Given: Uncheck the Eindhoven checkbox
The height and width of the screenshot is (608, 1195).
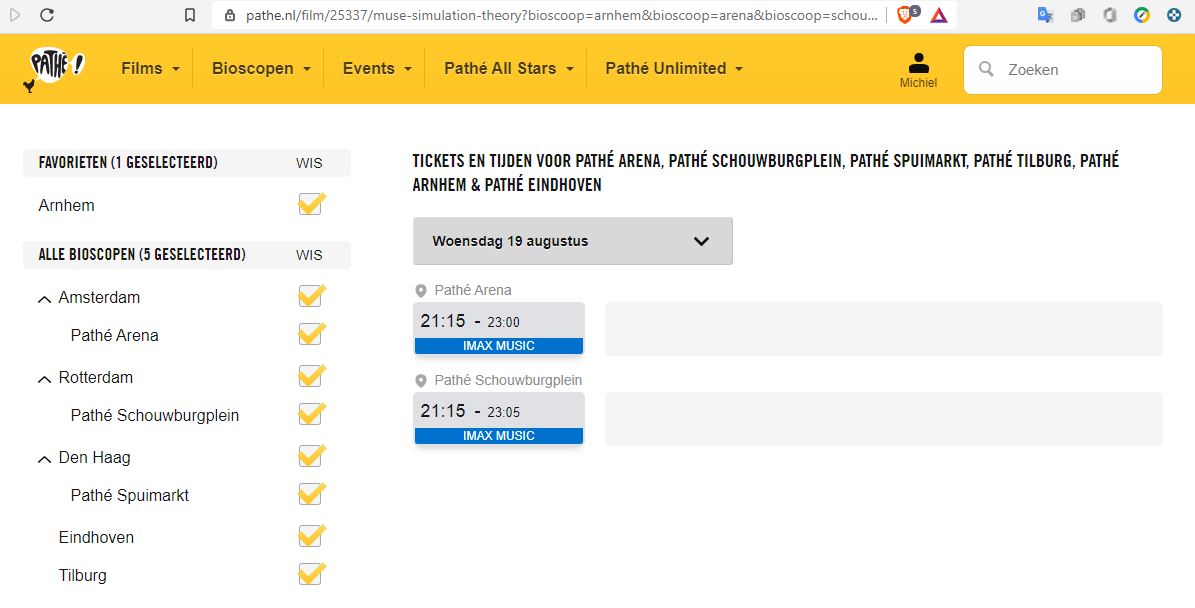Looking at the screenshot, I should [x=311, y=536].
